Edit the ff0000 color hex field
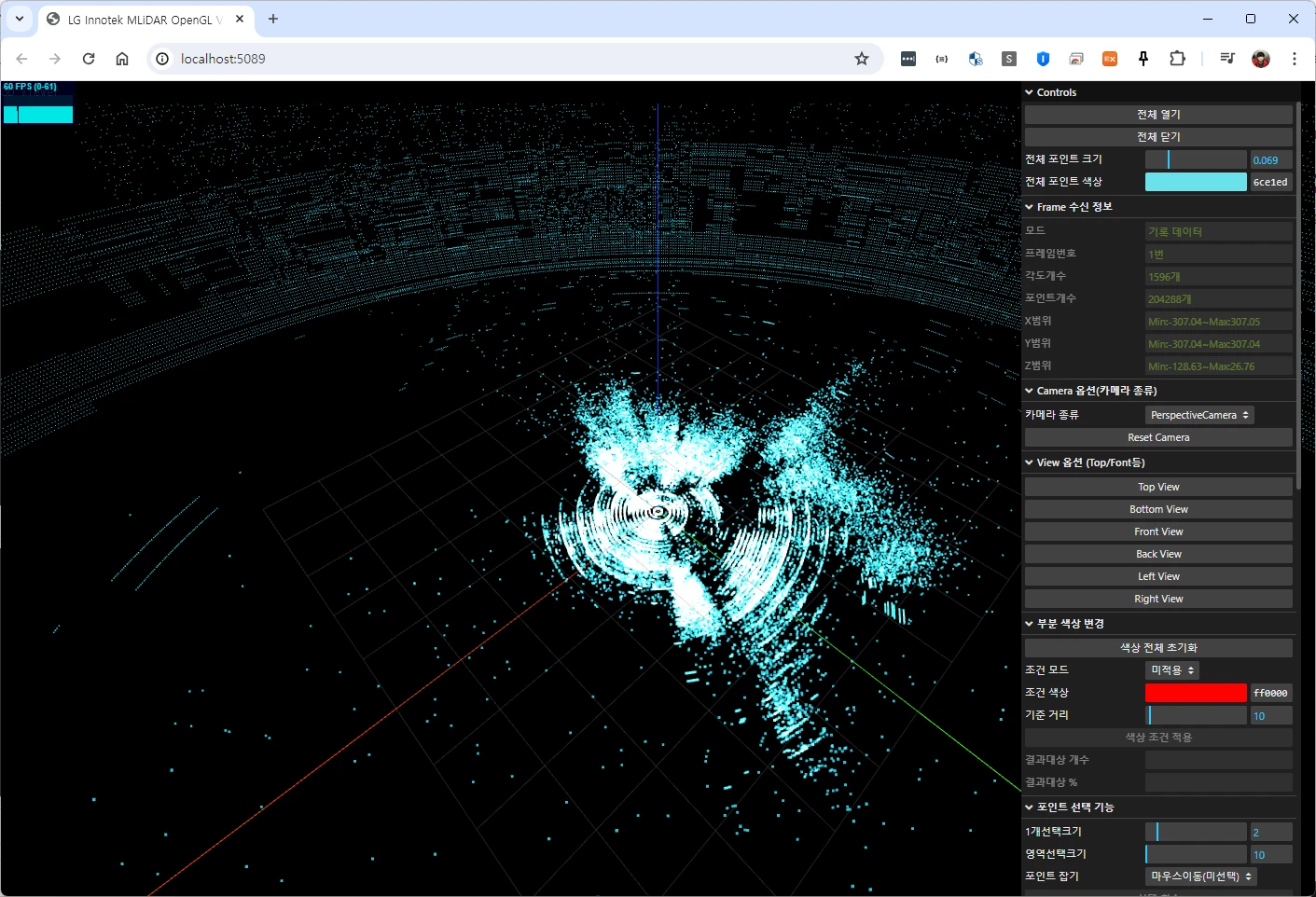 click(x=1271, y=693)
